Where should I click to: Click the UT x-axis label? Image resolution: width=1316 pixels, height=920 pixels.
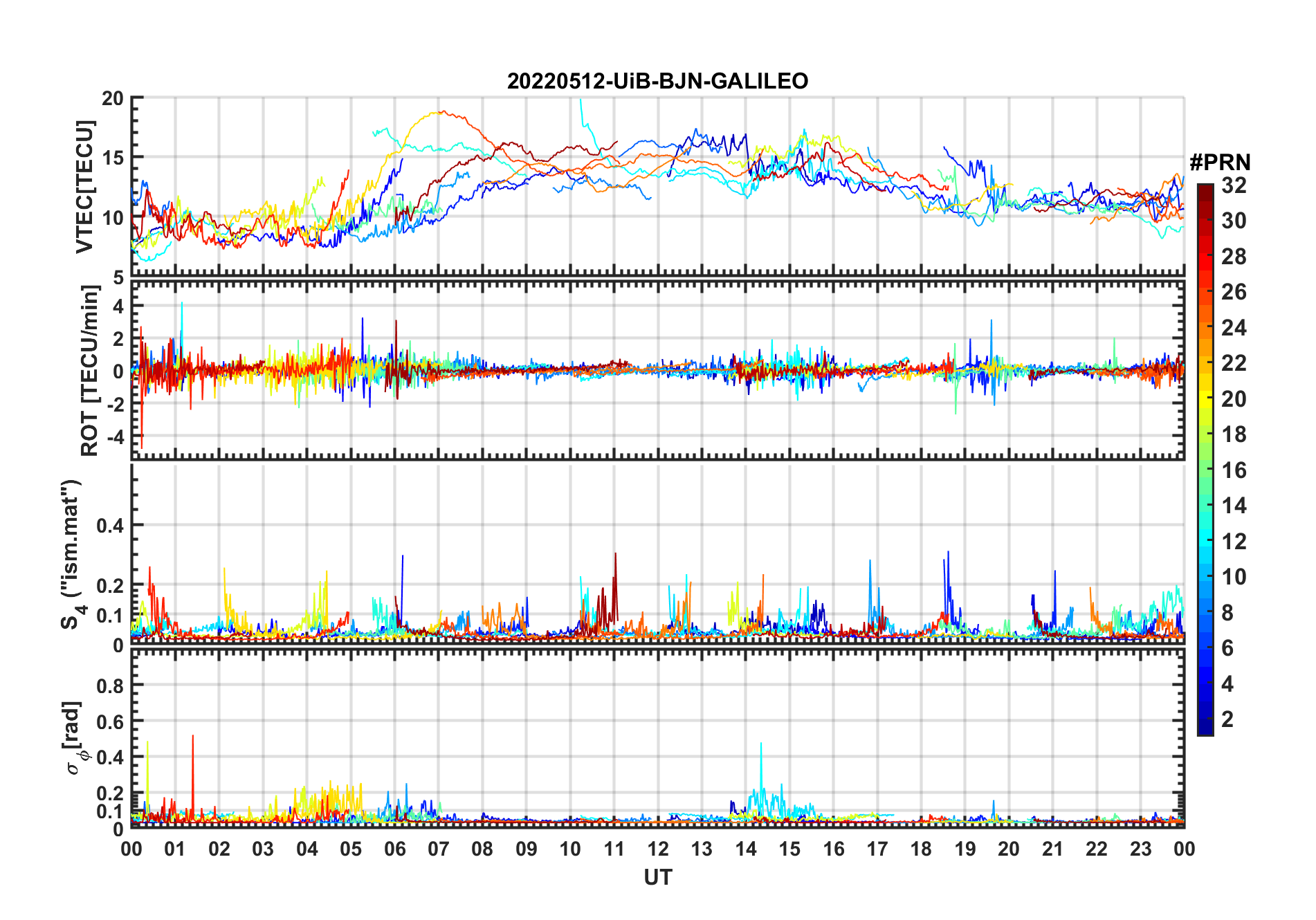click(657, 878)
